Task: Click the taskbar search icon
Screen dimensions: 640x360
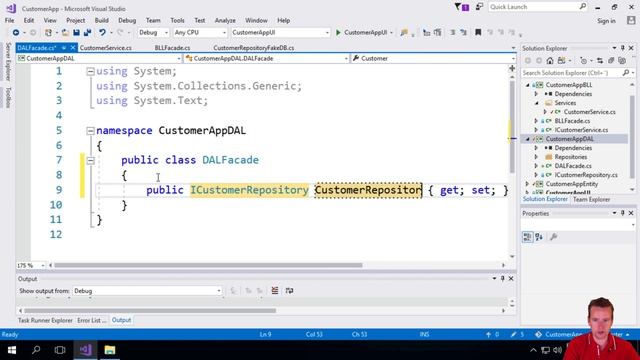Action: pos(36,350)
